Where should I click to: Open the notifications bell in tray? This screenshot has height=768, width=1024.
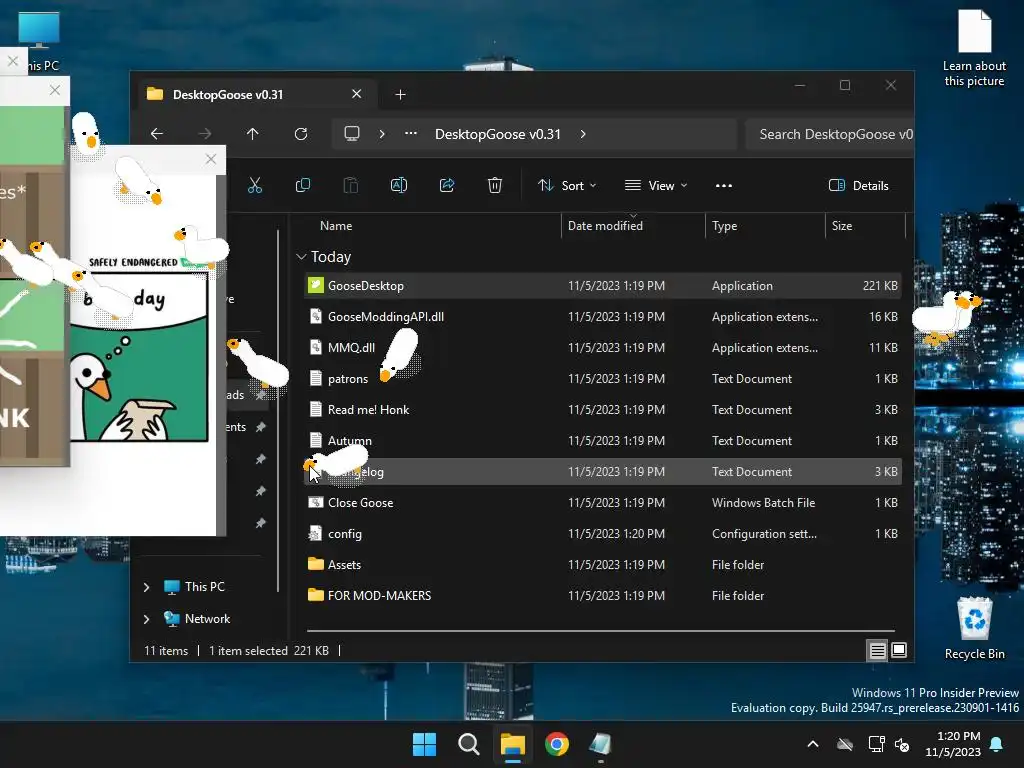tap(997, 744)
